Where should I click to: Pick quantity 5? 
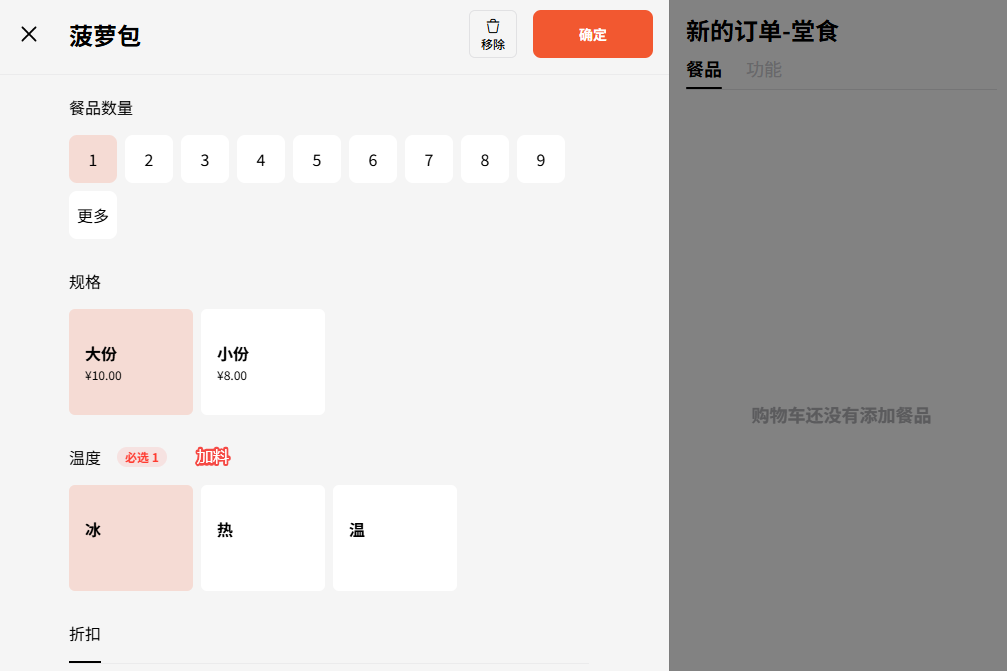click(x=317, y=159)
